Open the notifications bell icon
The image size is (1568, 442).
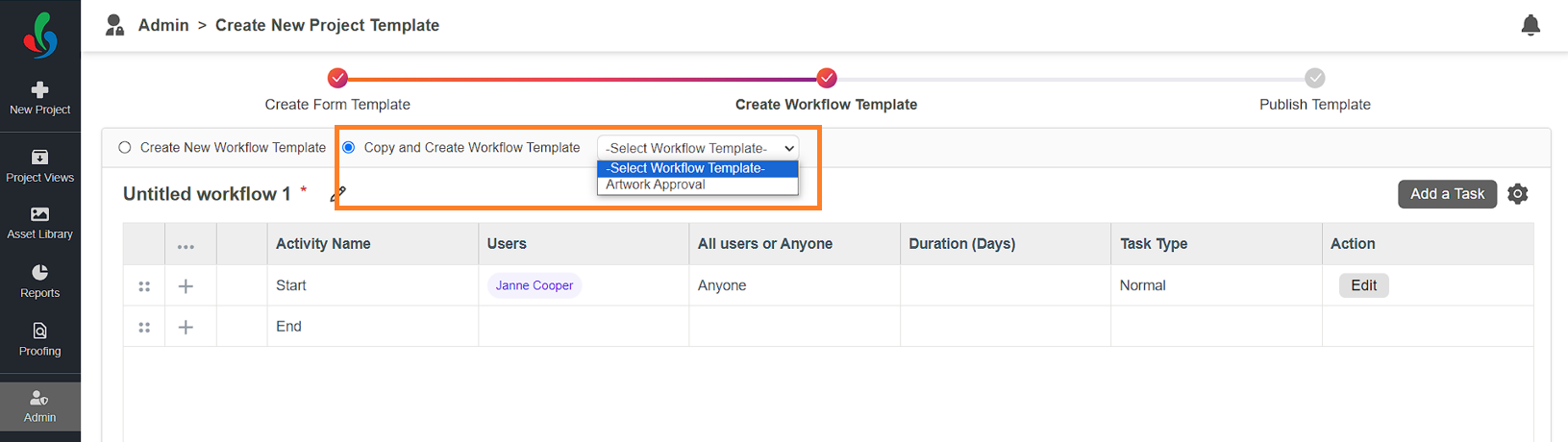(x=1531, y=25)
